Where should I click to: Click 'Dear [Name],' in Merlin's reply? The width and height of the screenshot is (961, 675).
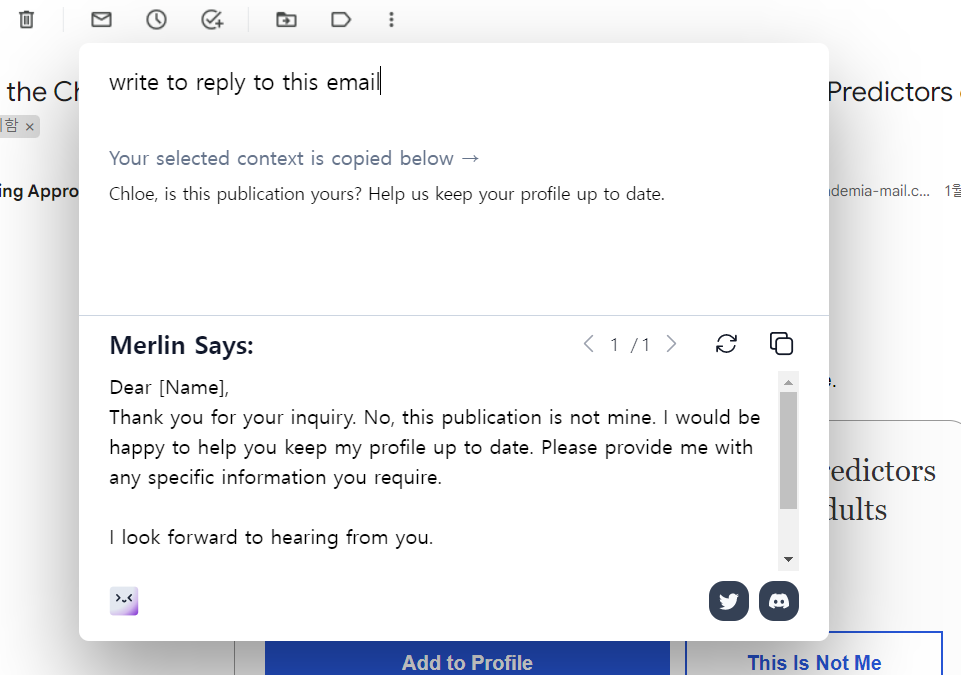pyautogui.click(x=169, y=387)
